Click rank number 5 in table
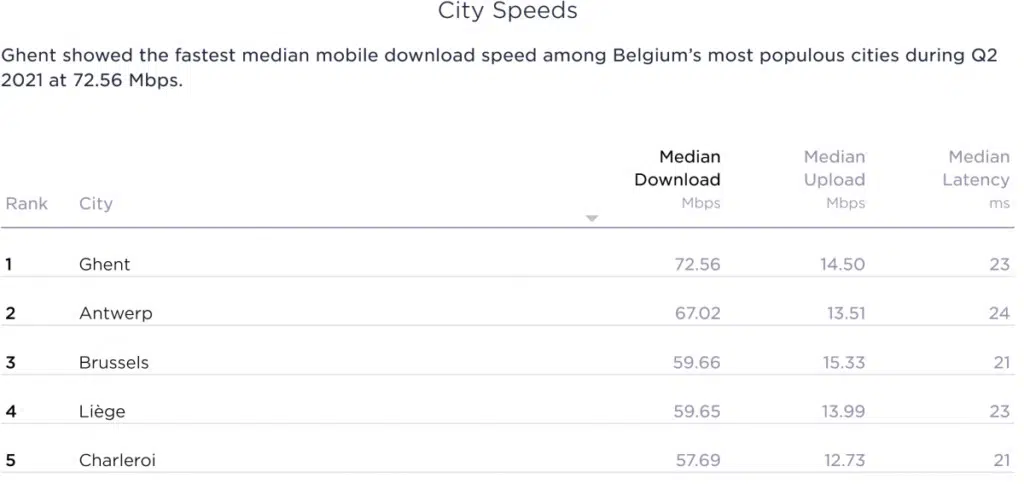 pos(10,460)
